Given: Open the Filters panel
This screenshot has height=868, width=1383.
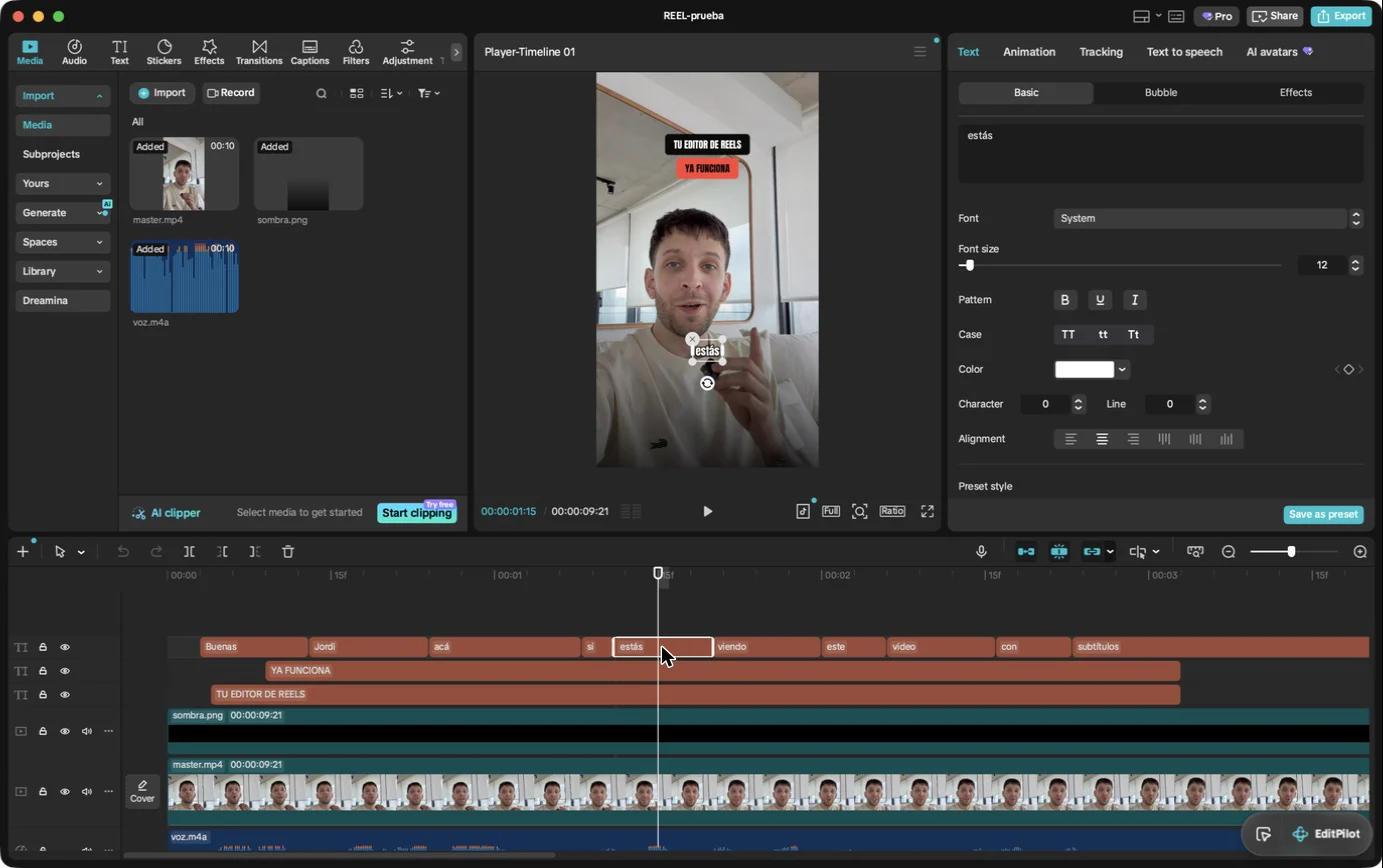Looking at the screenshot, I should (356, 52).
